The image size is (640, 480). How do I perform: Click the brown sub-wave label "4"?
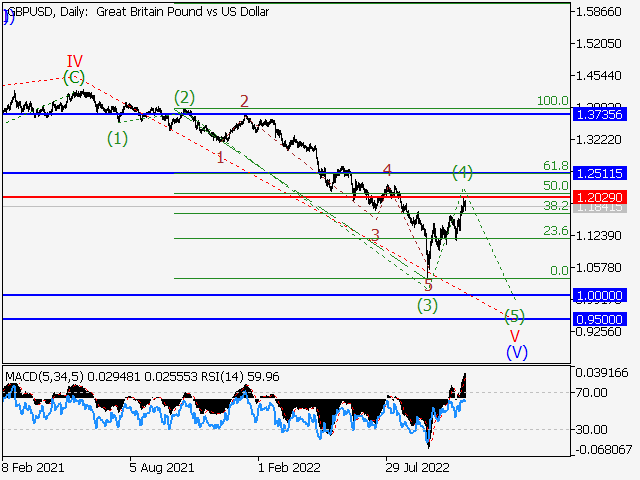(387, 170)
